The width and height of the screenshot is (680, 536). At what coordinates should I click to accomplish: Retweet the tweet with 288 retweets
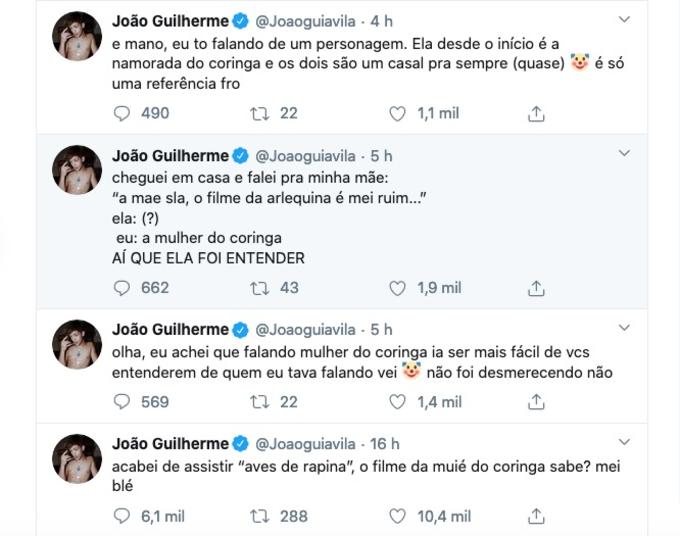coord(260,516)
